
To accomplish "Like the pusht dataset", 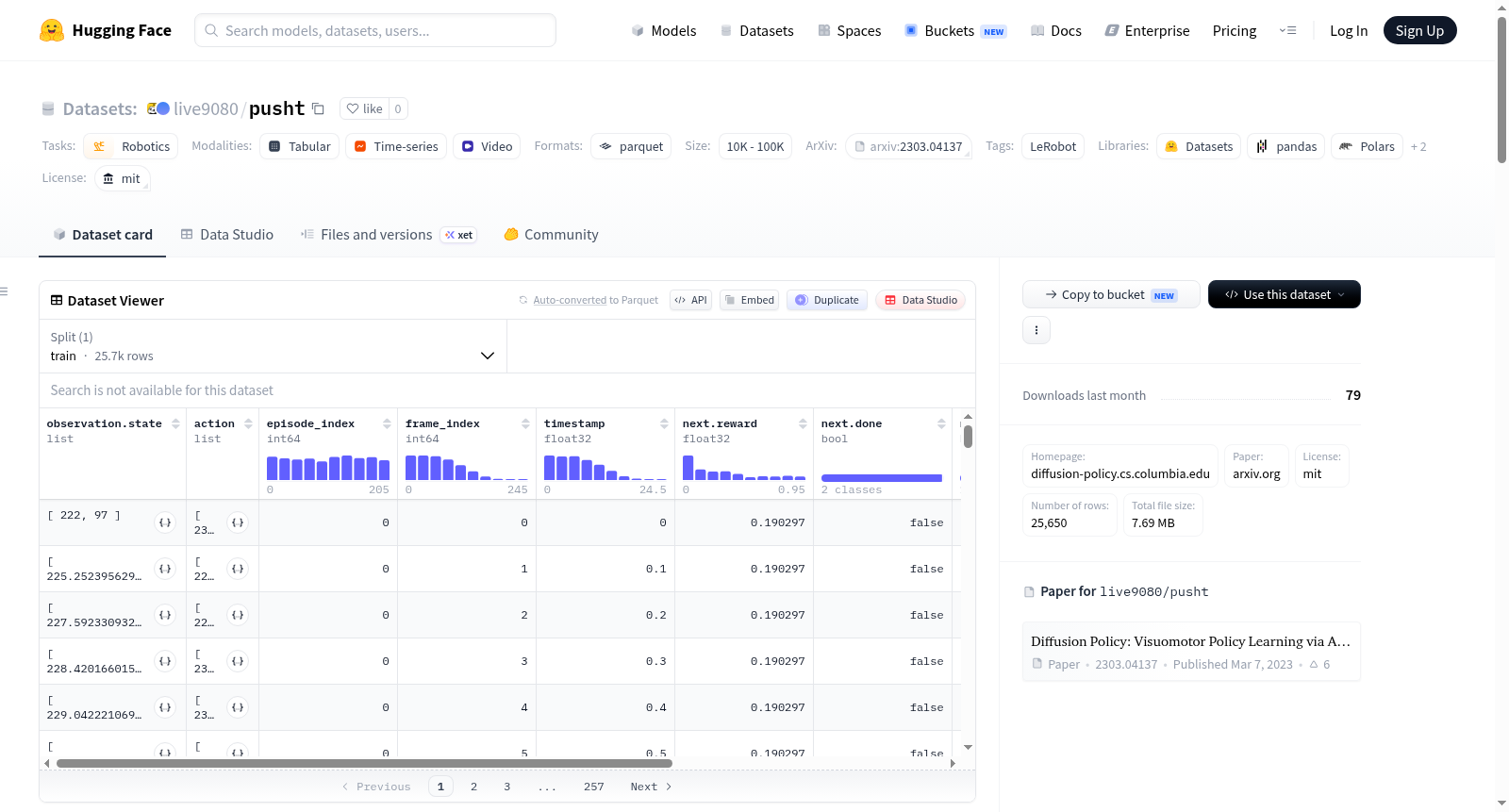I will 365,108.
